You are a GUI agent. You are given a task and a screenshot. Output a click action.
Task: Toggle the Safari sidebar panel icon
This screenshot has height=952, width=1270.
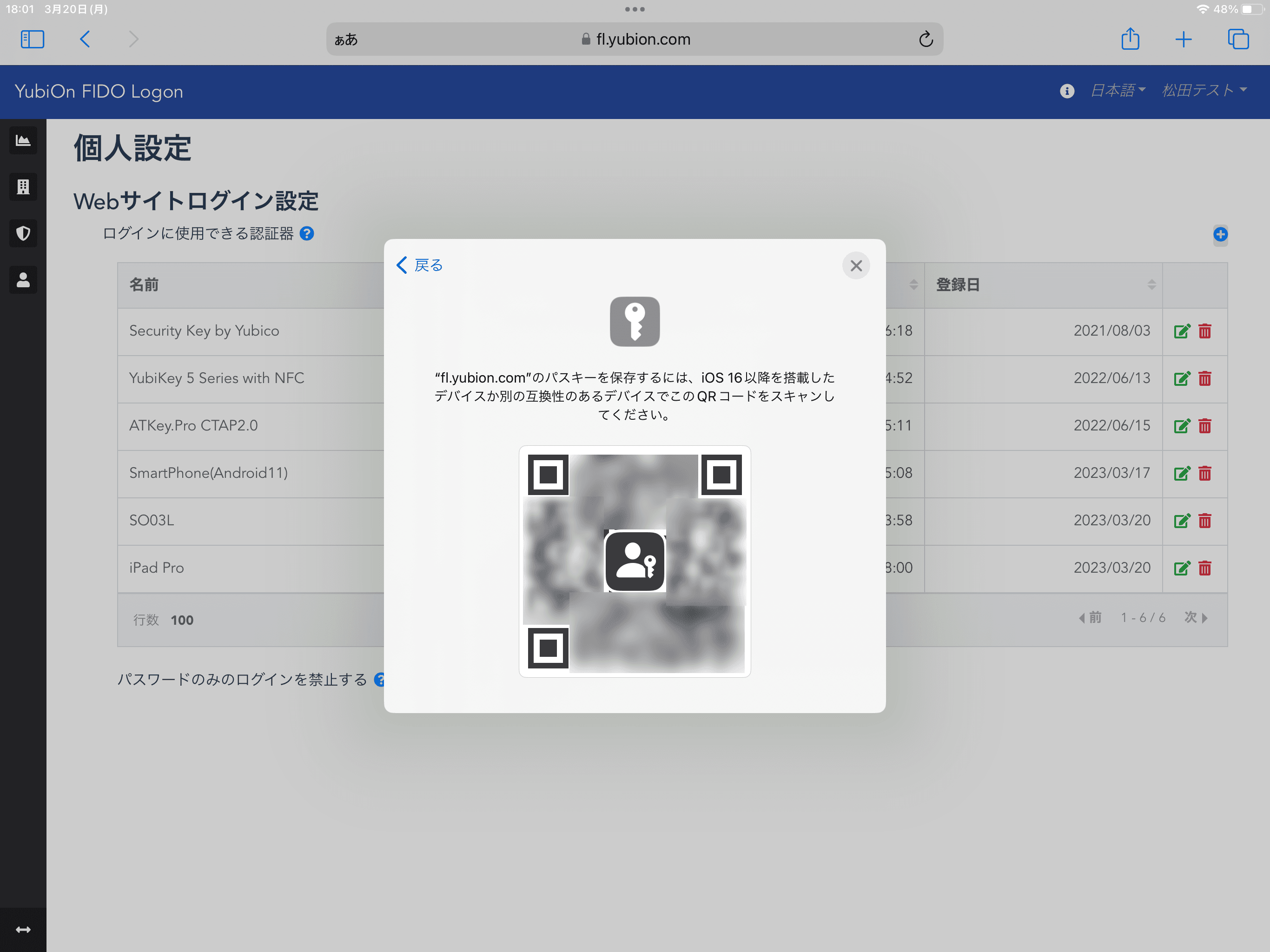(32, 40)
